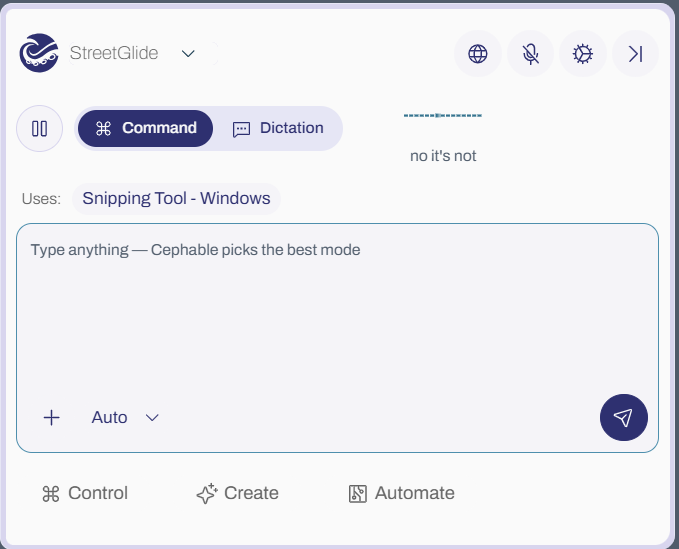Open the Control section
Image resolution: width=679 pixels, height=549 pixels.
tap(85, 493)
